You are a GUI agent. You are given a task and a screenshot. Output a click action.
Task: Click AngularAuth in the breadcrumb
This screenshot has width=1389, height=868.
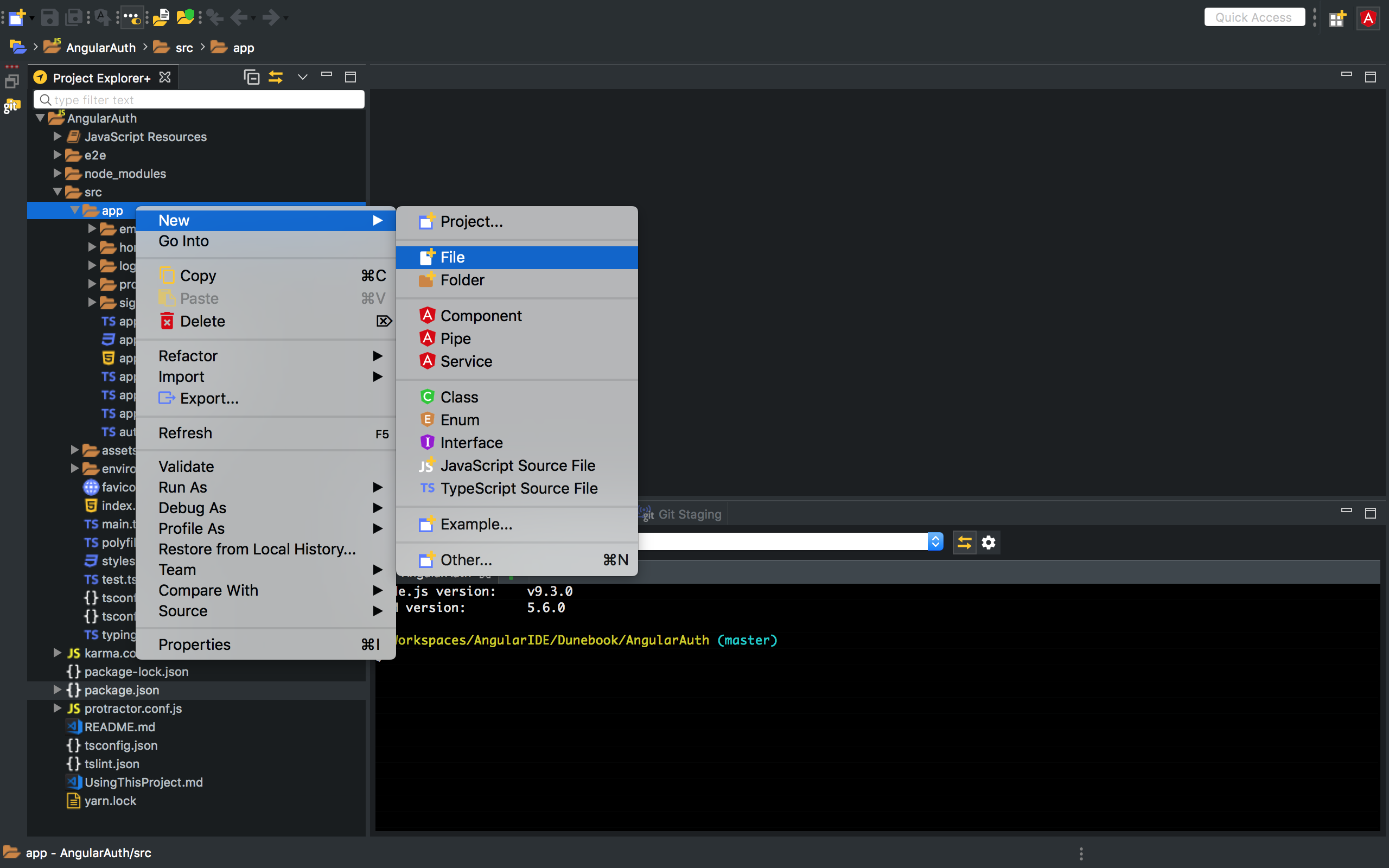pyautogui.click(x=101, y=48)
